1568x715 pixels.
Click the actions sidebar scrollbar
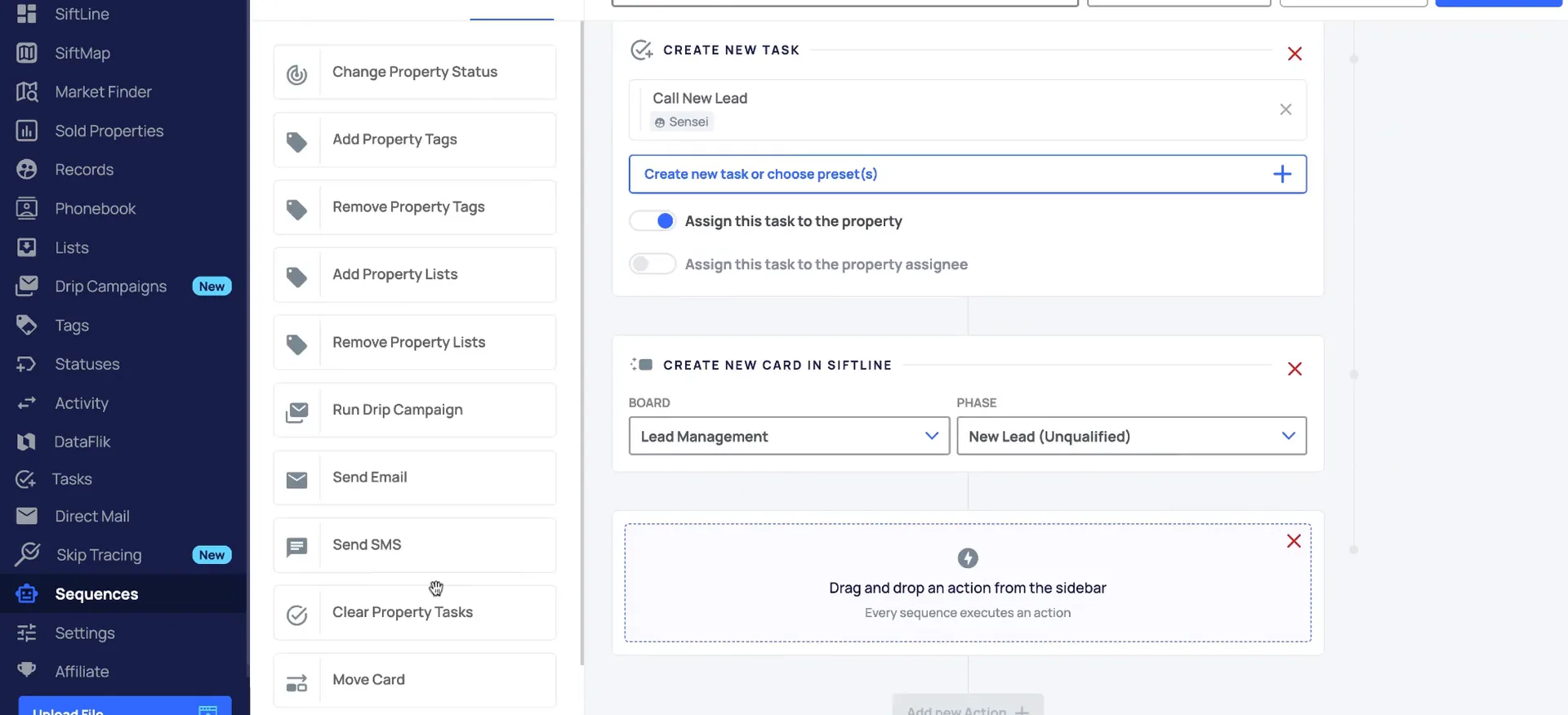[x=582, y=343]
